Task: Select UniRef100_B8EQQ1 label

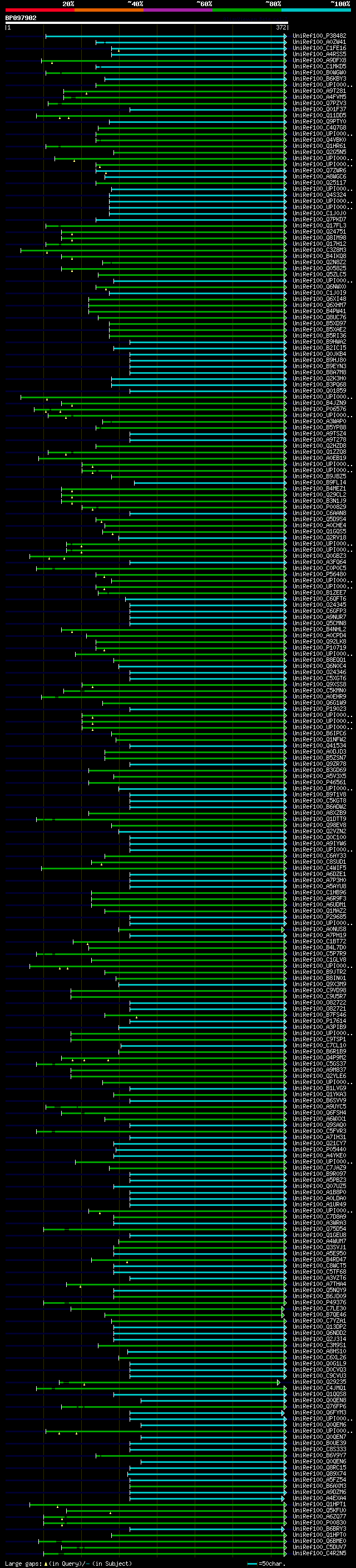Action: 319,660
